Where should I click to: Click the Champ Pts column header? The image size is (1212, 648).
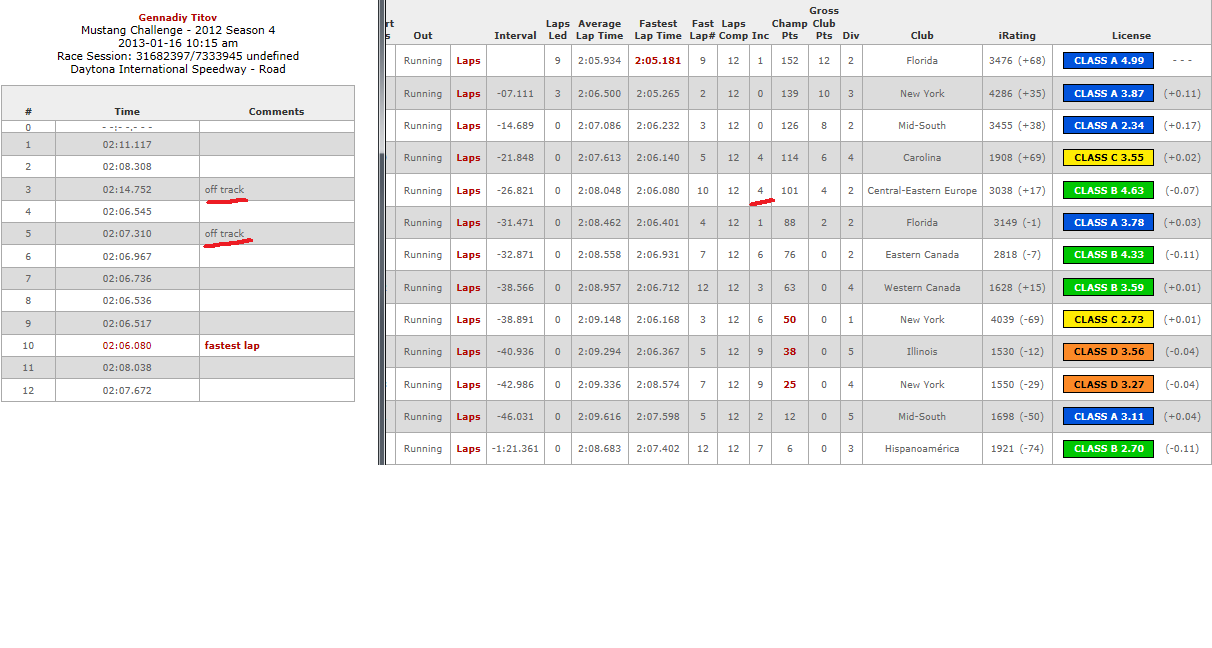(x=789, y=30)
